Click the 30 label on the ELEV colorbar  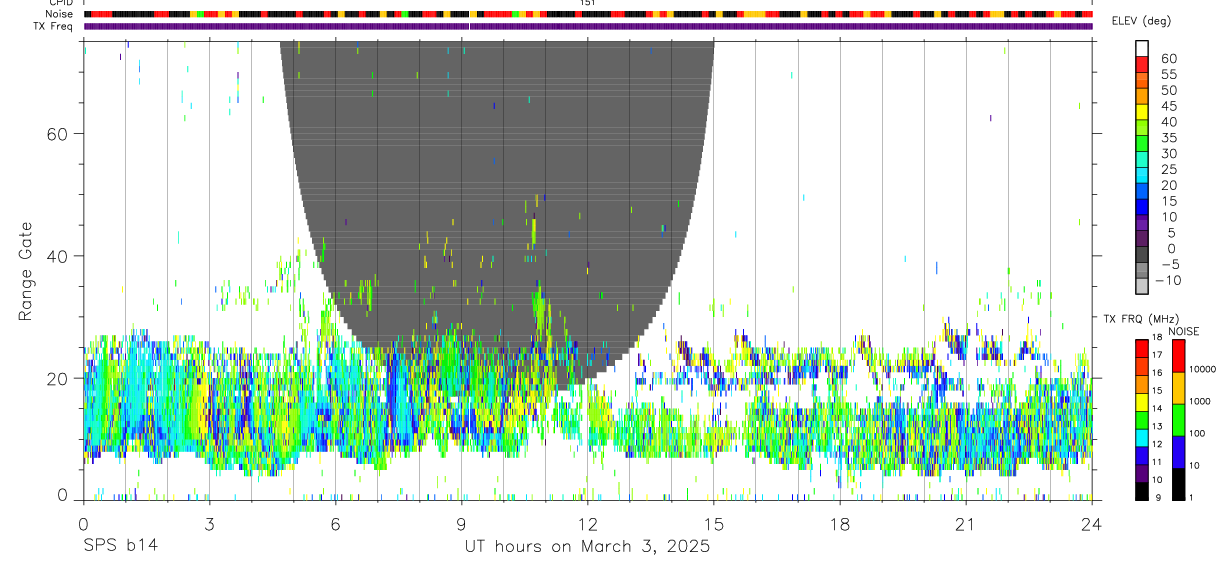[x=1168, y=154]
